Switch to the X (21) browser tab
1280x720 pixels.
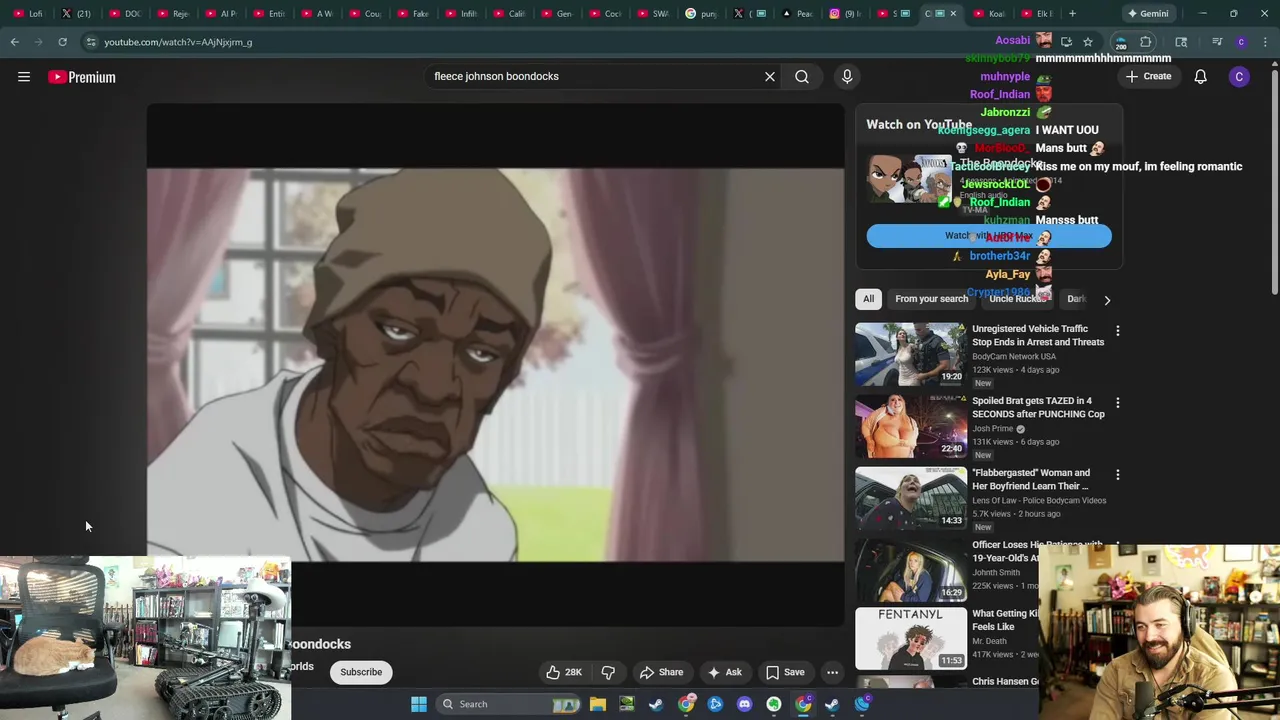[76, 14]
